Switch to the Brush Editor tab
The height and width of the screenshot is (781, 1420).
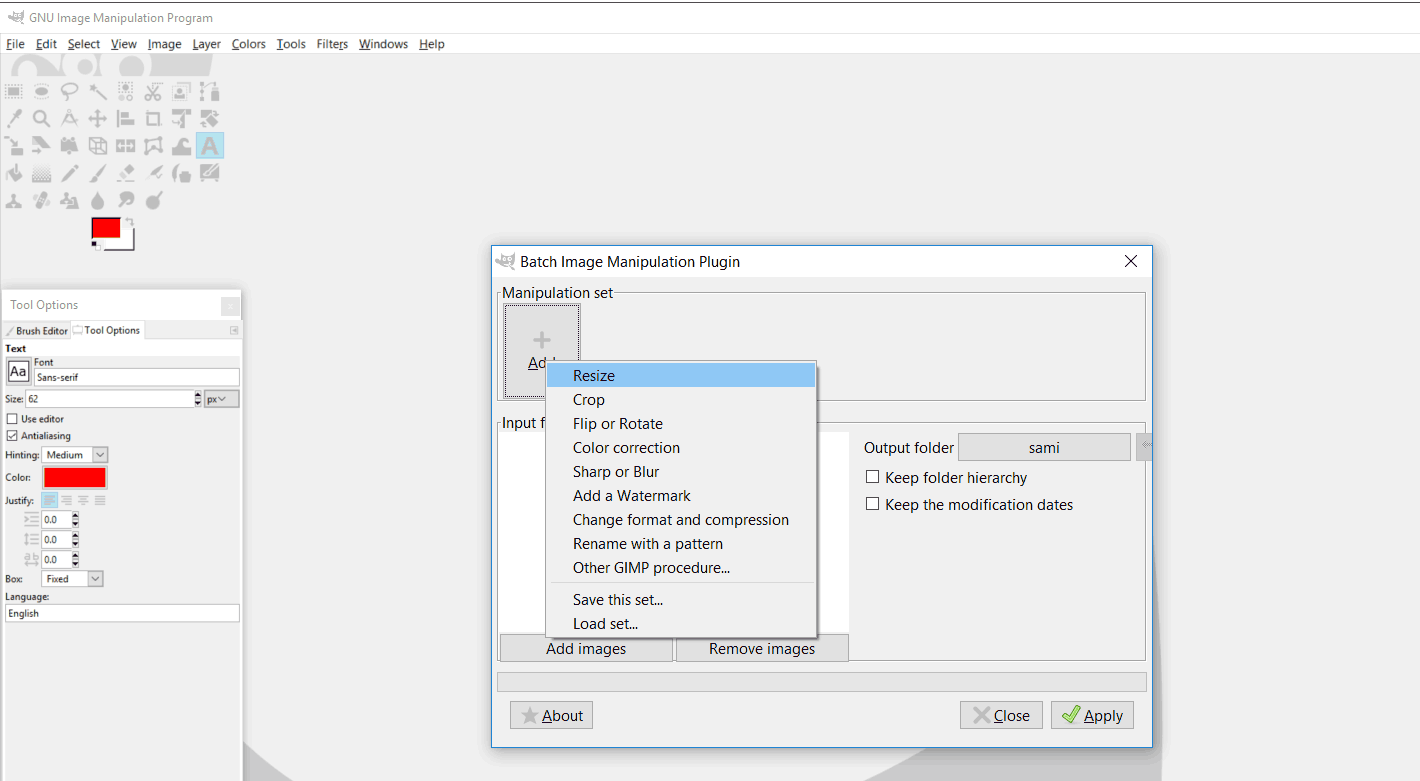36,330
